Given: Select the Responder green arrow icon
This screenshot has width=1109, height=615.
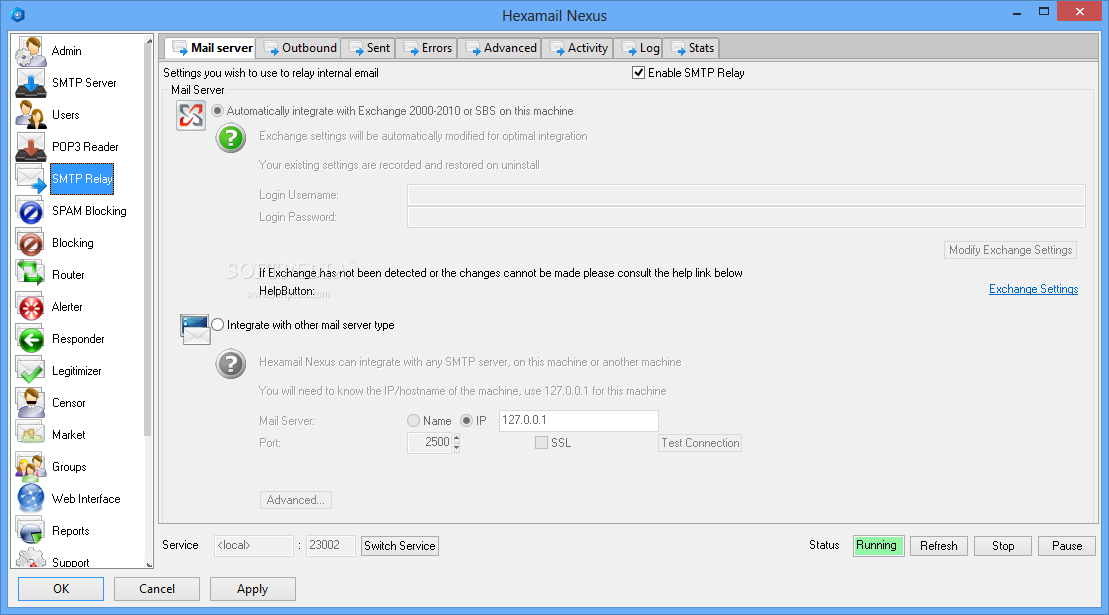Looking at the screenshot, I should [x=30, y=339].
